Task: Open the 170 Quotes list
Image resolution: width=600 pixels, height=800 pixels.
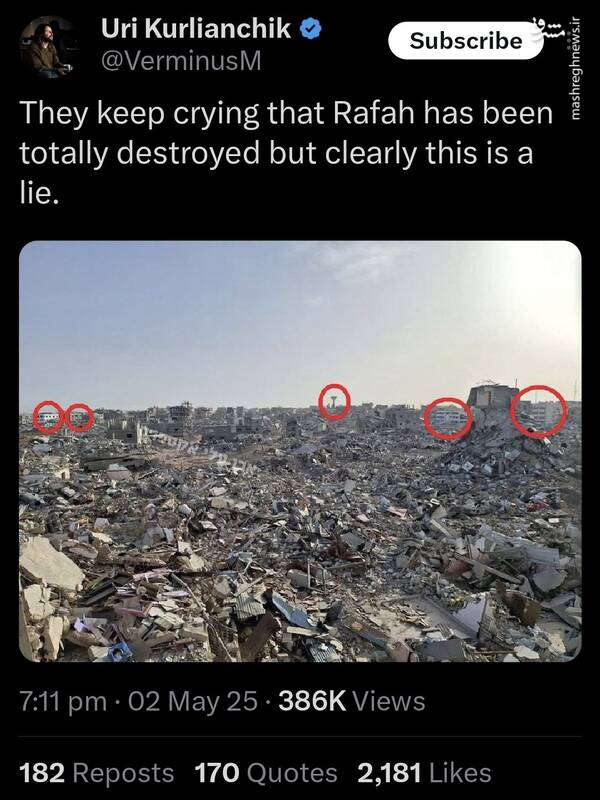Action: 266,772
